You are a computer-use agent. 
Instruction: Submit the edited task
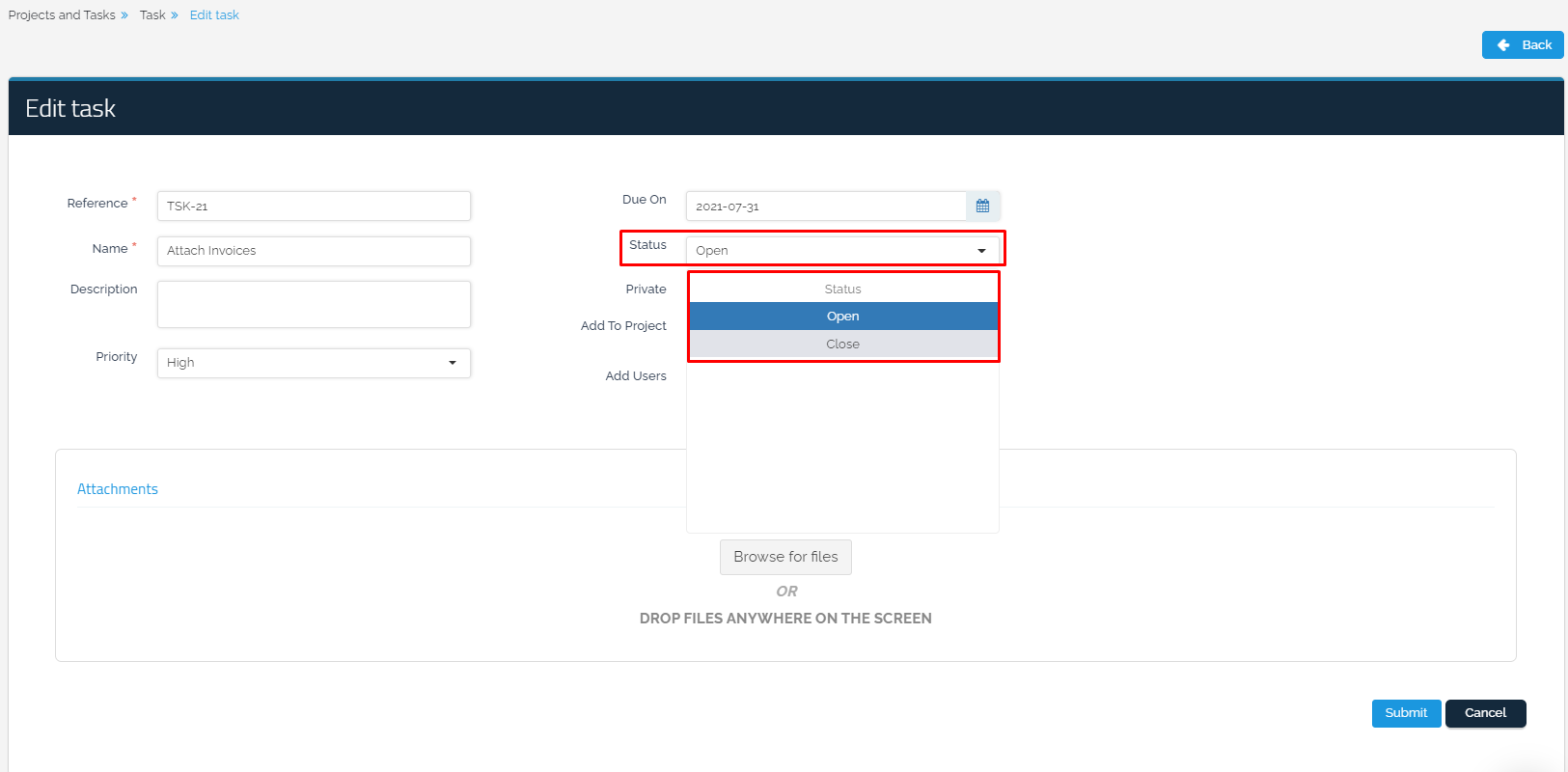point(1406,713)
